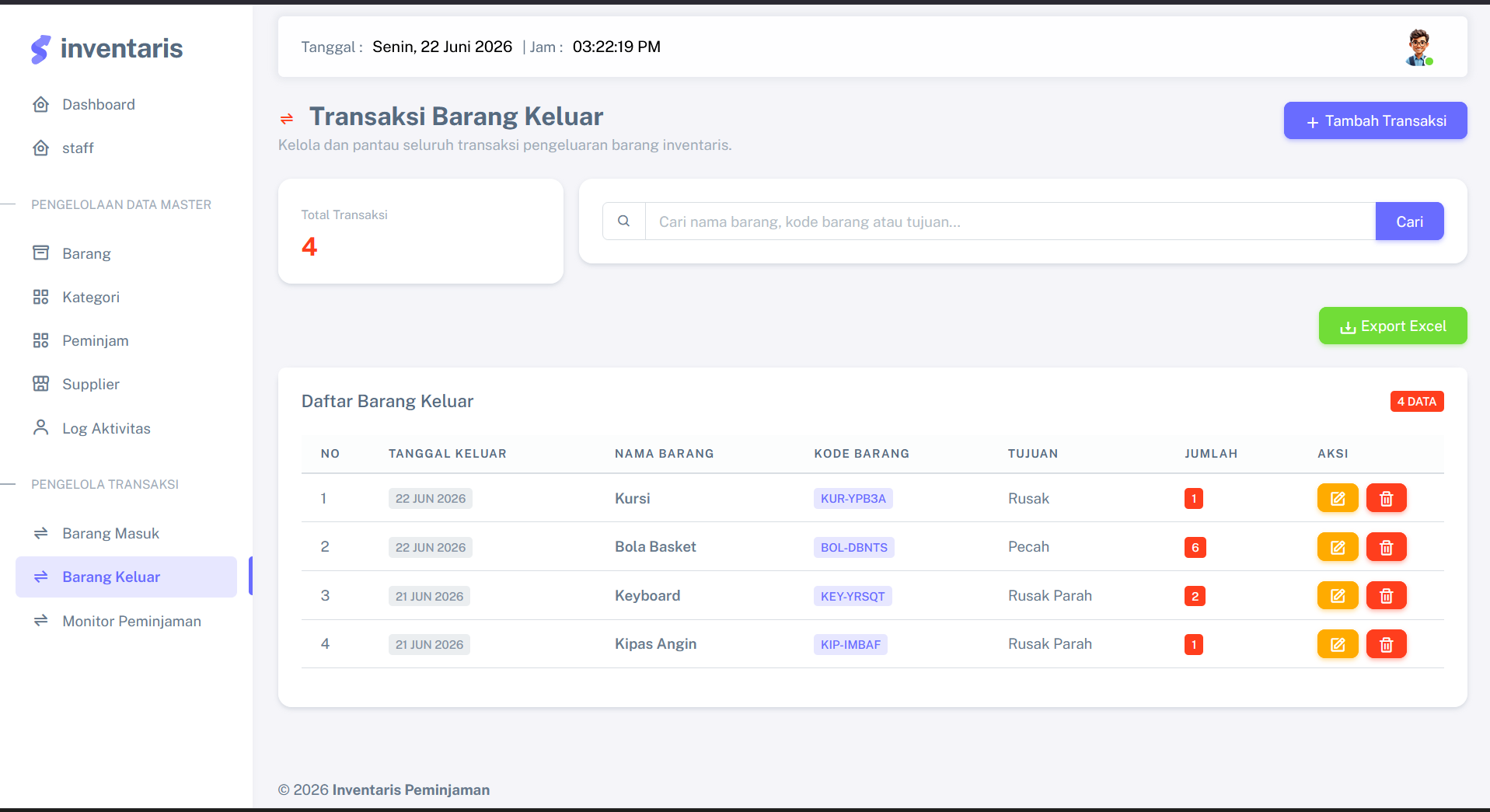
Task: Click the edit icon for the Kursi row
Action: [1337, 498]
